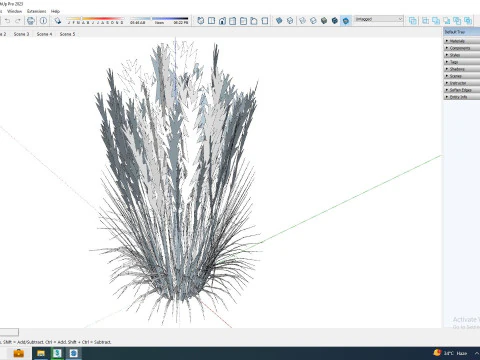480x360 pixels.
Task: Click the Default Tray title bar
Action: coord(462,32)
